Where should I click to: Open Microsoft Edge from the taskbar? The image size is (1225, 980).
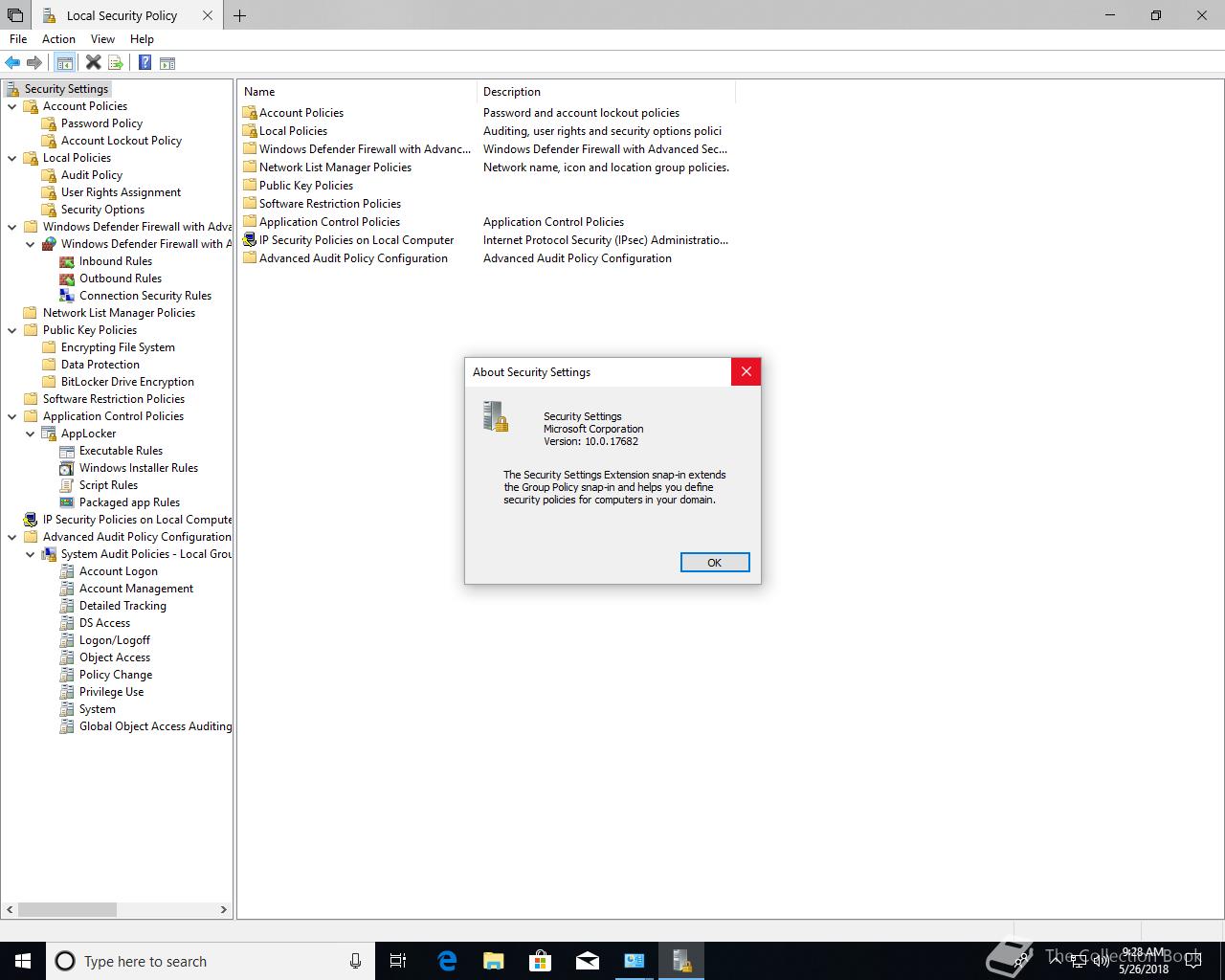[x=447, y=961]
